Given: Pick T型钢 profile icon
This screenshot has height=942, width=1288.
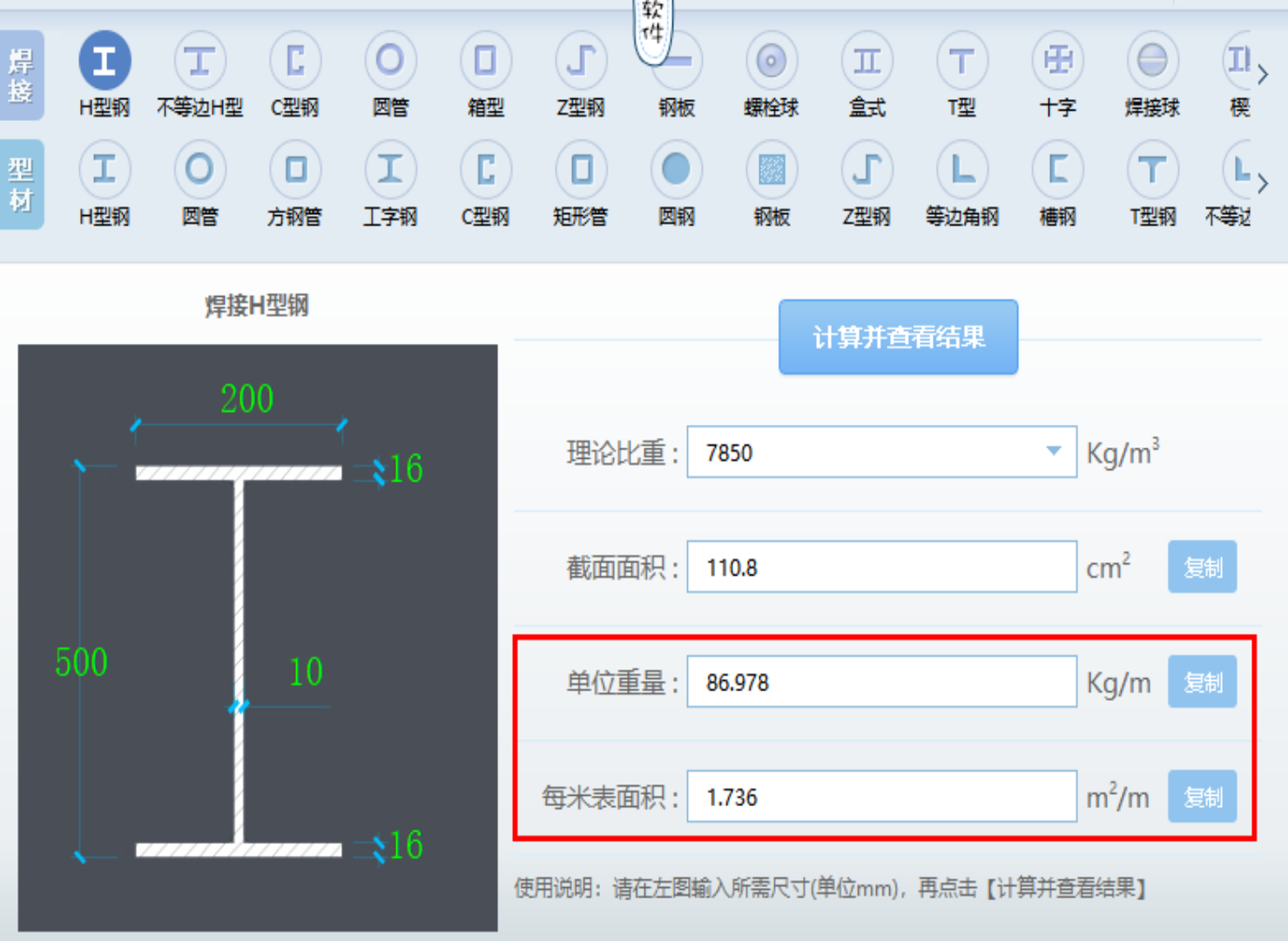Looking at the screenshot, I should (x=1152, y=170).
